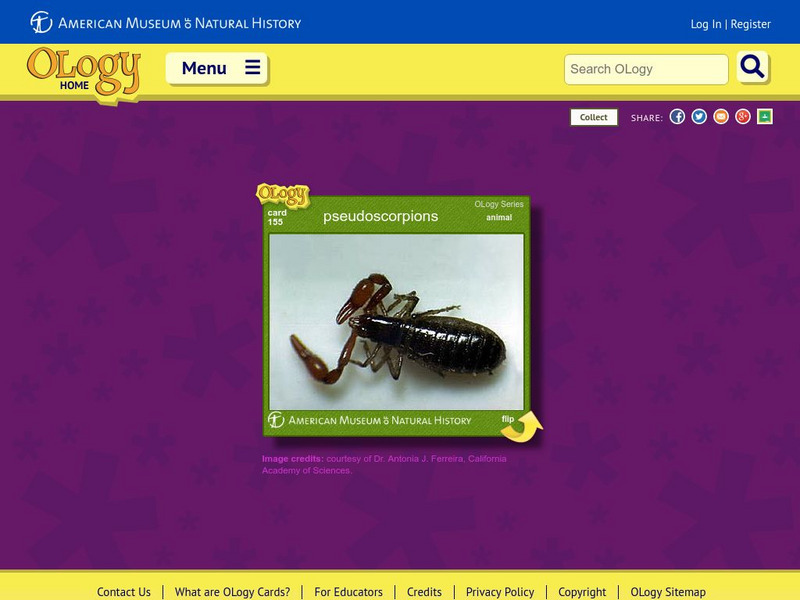
Task: Share to Google Classroom
Action: (x=763, y=116)
